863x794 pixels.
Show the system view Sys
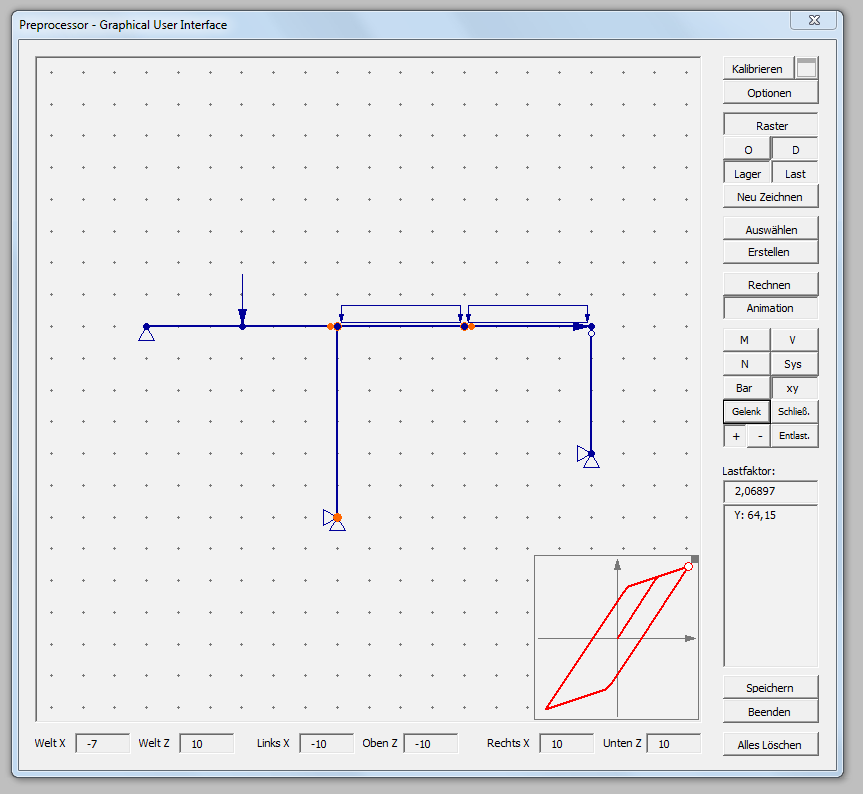pos(794,364)
